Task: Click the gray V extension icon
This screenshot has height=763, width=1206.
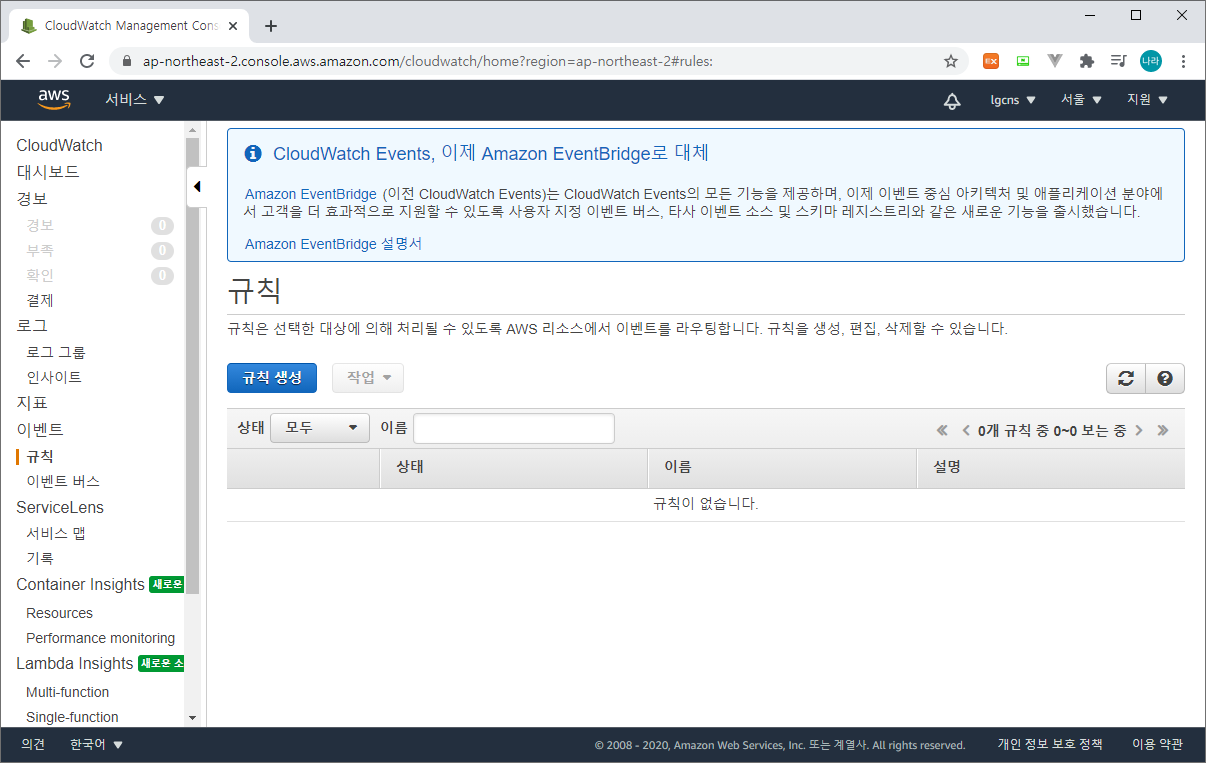Action: 1055,61
